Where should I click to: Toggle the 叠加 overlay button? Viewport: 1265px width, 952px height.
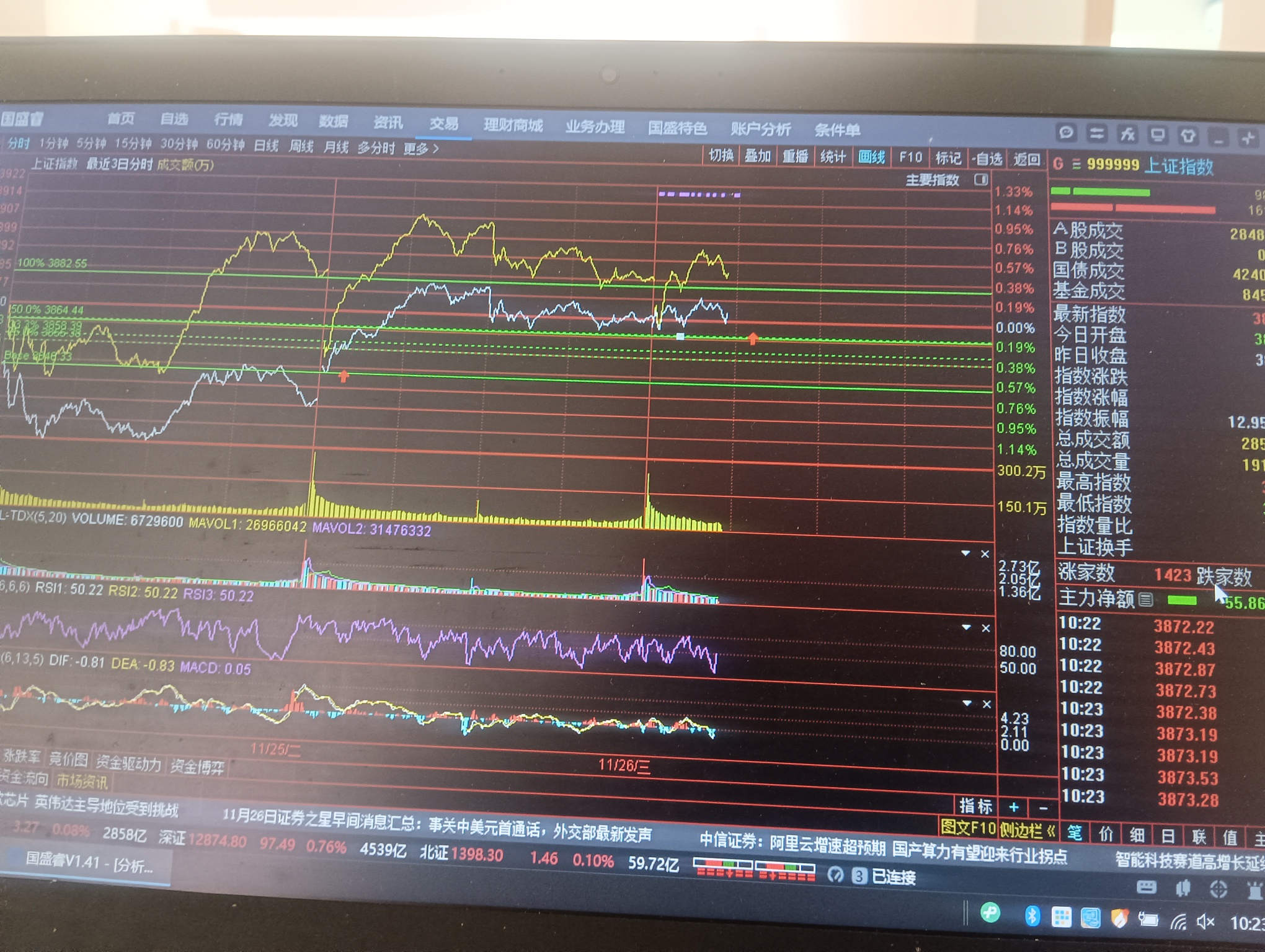[757, 156]
